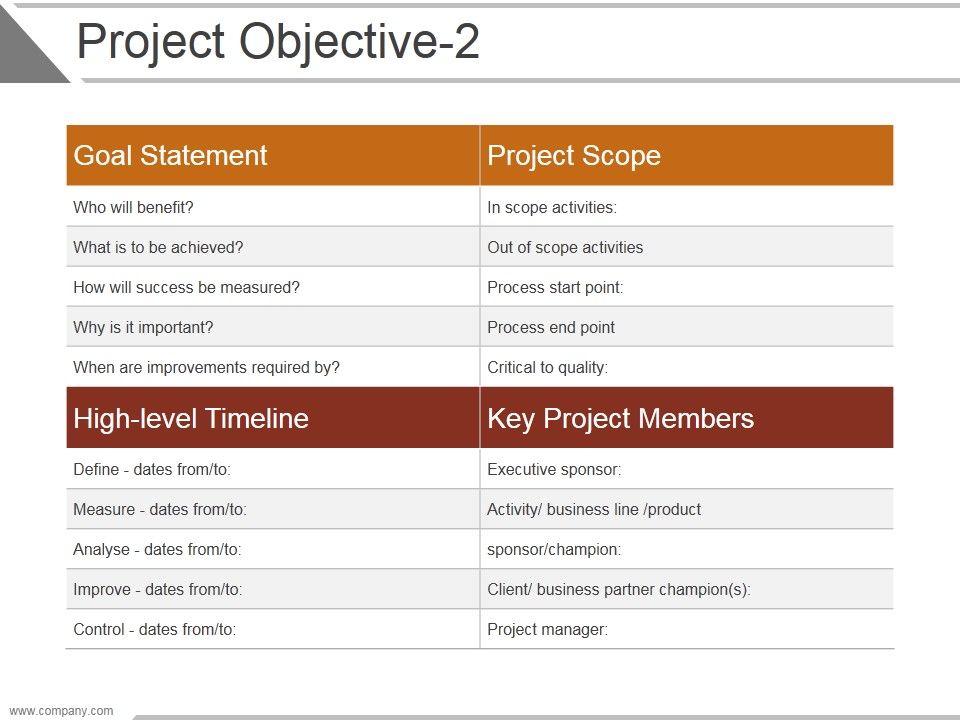The height and width of the screenshot is (720, 960).
Task: Select the 'Why is it important?' row
Action: click(143, 327)
